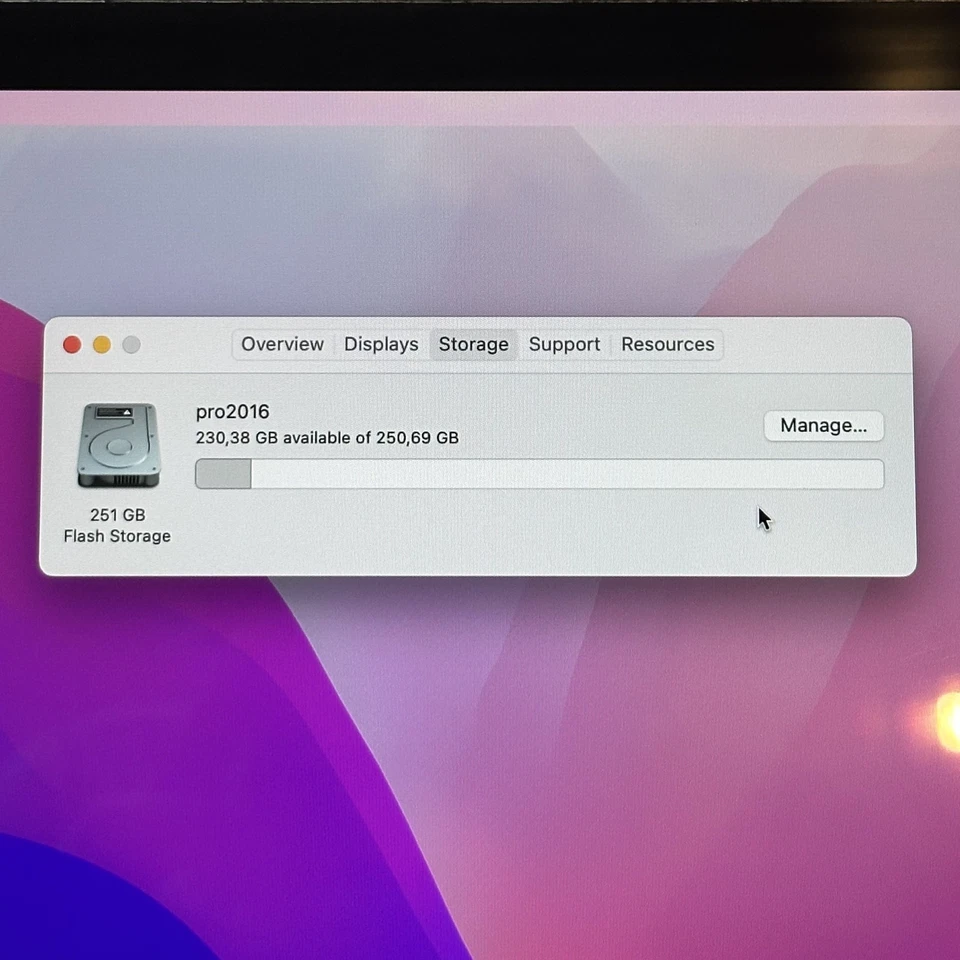Go to the Support tab
This screenshot has width=960, height=960.
pyautogui.click(x=564, y=345)
